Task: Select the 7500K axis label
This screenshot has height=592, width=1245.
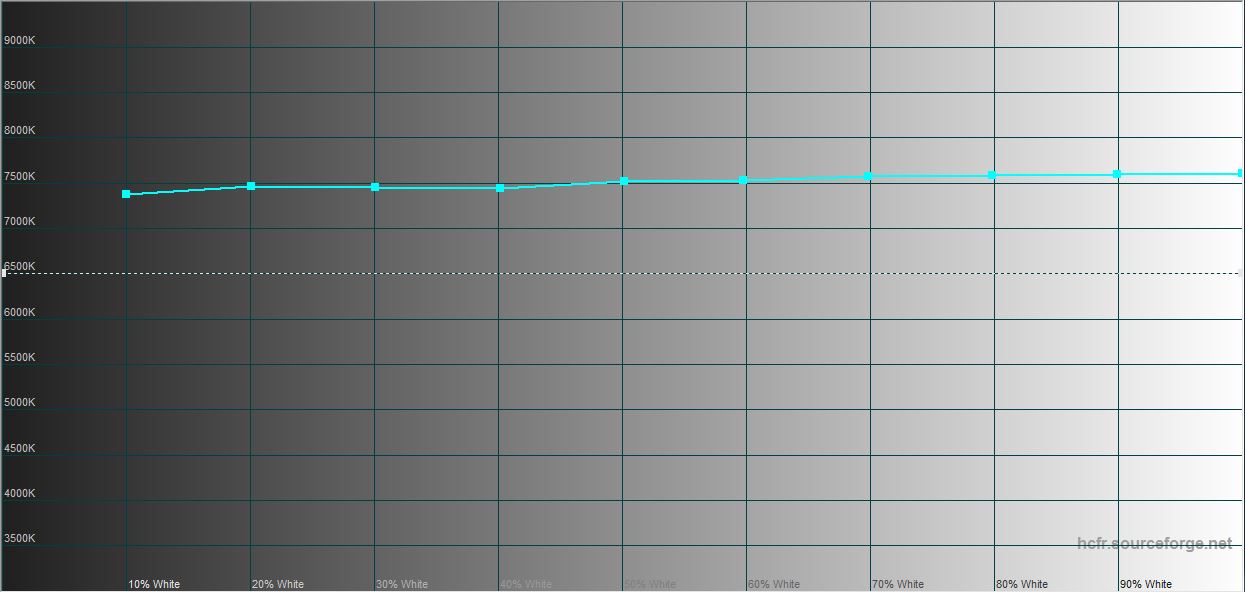Action: [20, 177]
